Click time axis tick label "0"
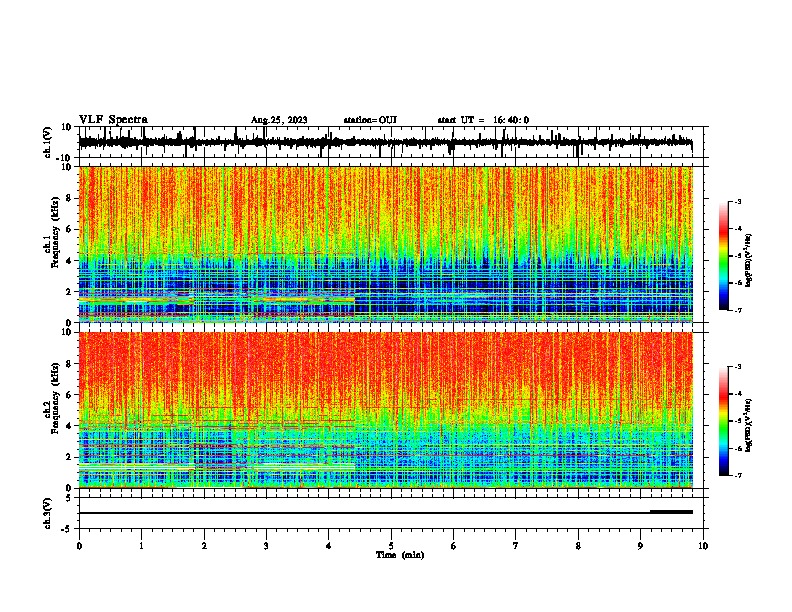The width and height of the screenshot is (792, 612). click(x=79, y=546)
